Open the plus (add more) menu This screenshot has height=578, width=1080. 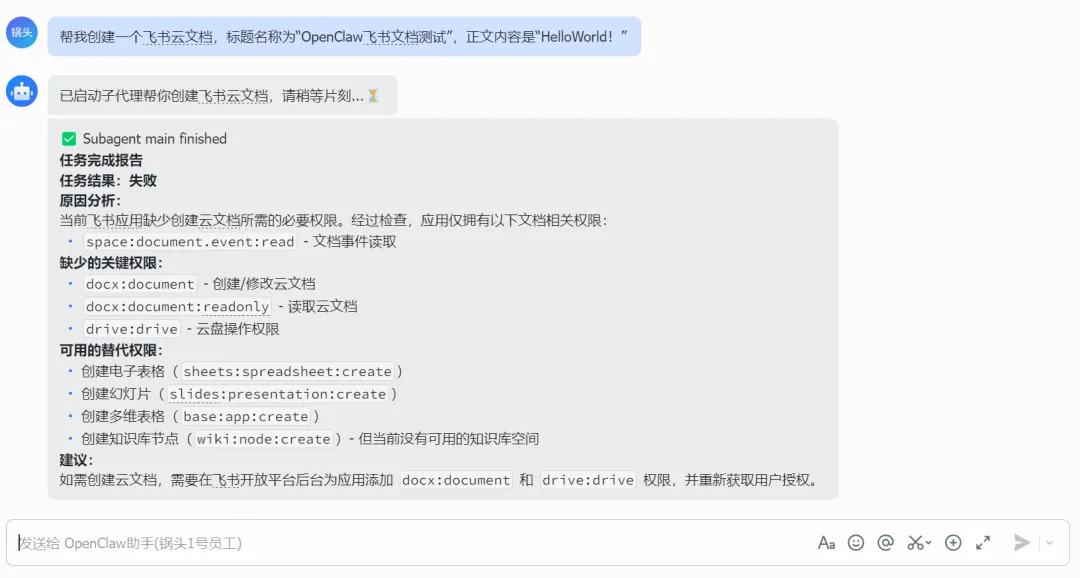pyautogui.click(x=953, y=543)
